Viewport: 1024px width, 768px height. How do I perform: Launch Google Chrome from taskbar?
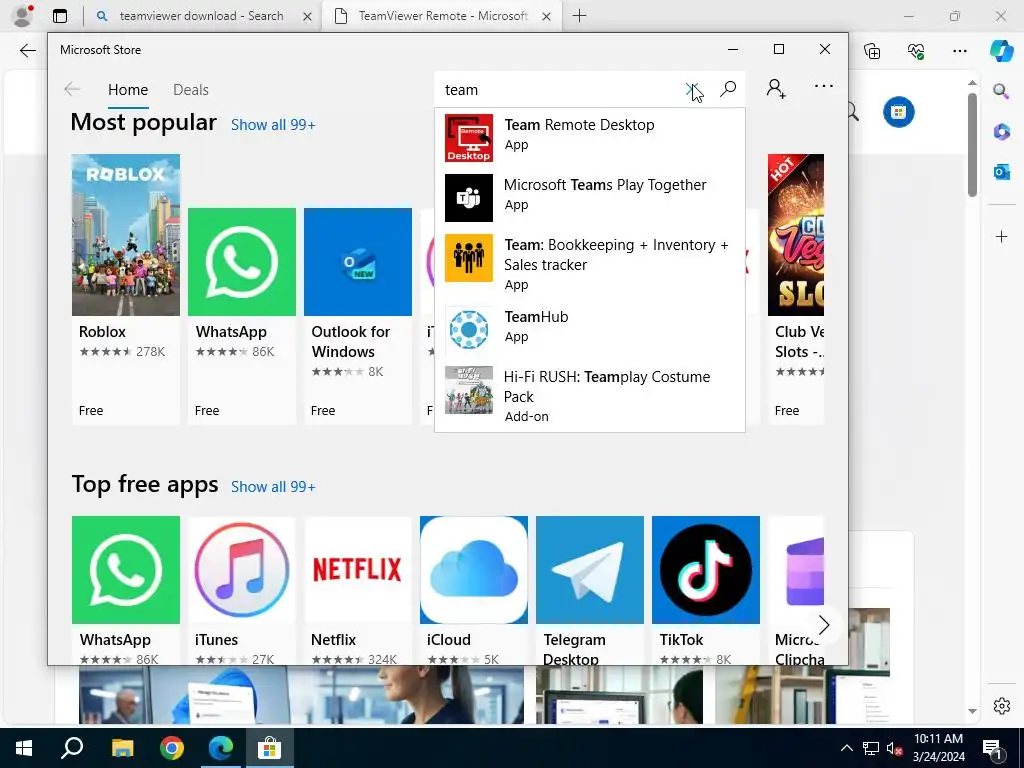coord(172,748)
